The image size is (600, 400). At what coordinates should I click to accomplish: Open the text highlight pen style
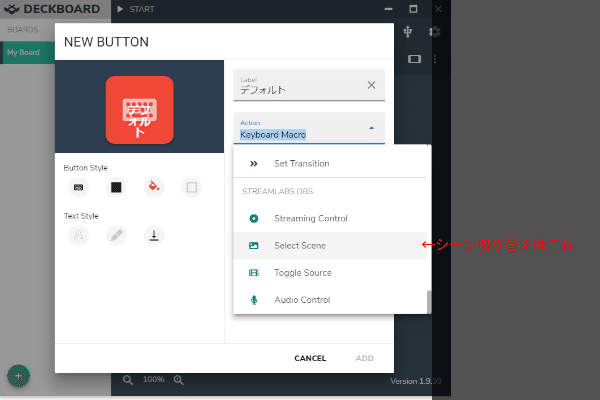tap(116, 235)
